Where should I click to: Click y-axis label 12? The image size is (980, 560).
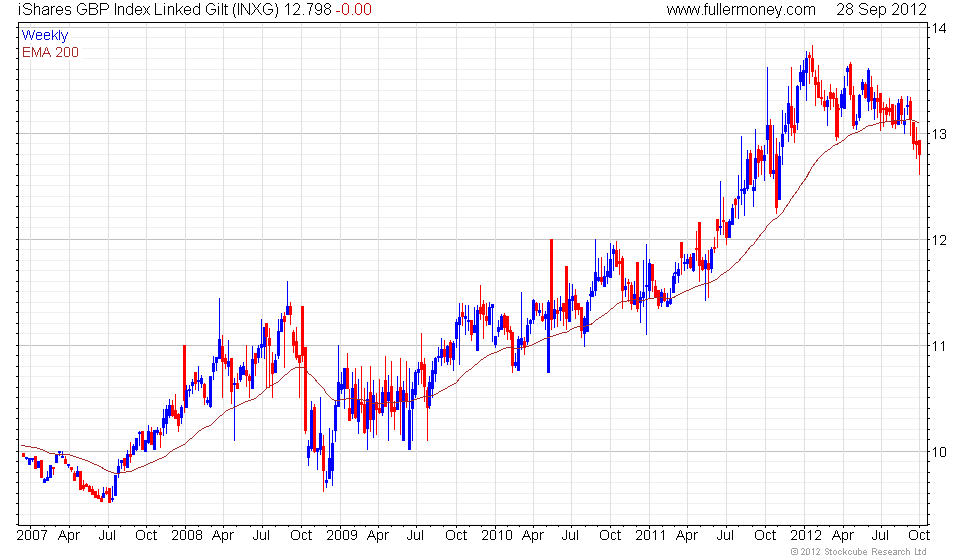coord(939,241)
